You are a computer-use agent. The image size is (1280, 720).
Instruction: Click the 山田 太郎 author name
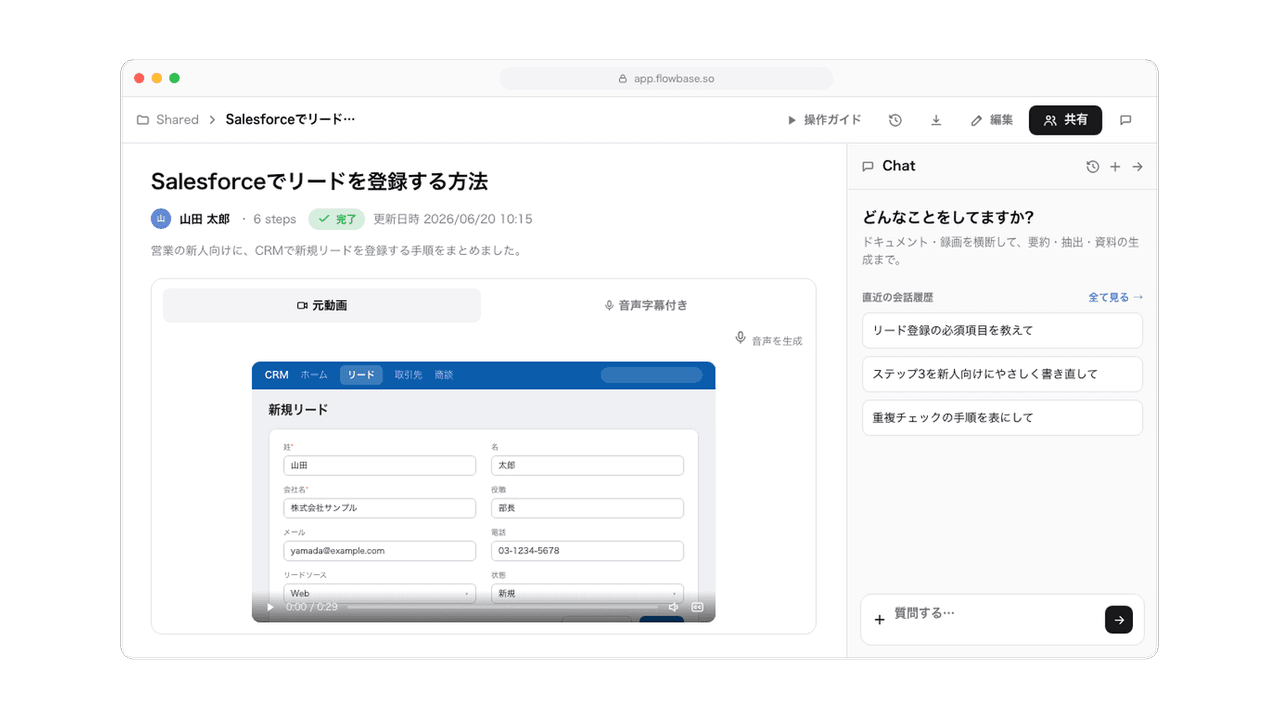click(204, 219)
